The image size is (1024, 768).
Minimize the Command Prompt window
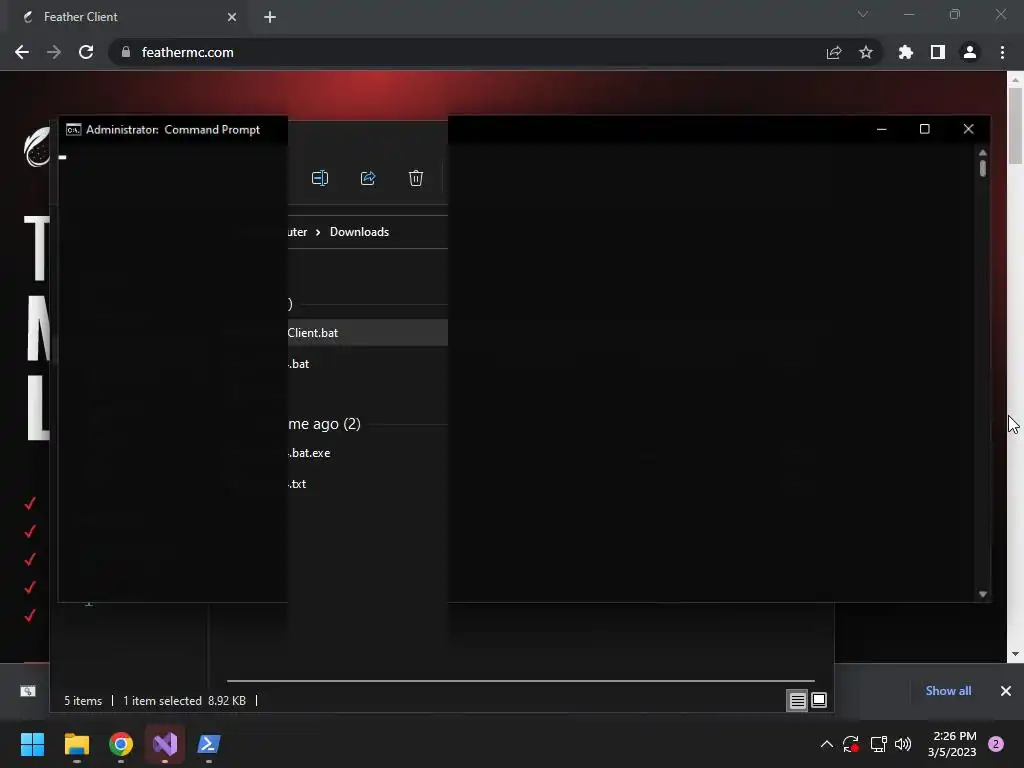coord(881,129)
